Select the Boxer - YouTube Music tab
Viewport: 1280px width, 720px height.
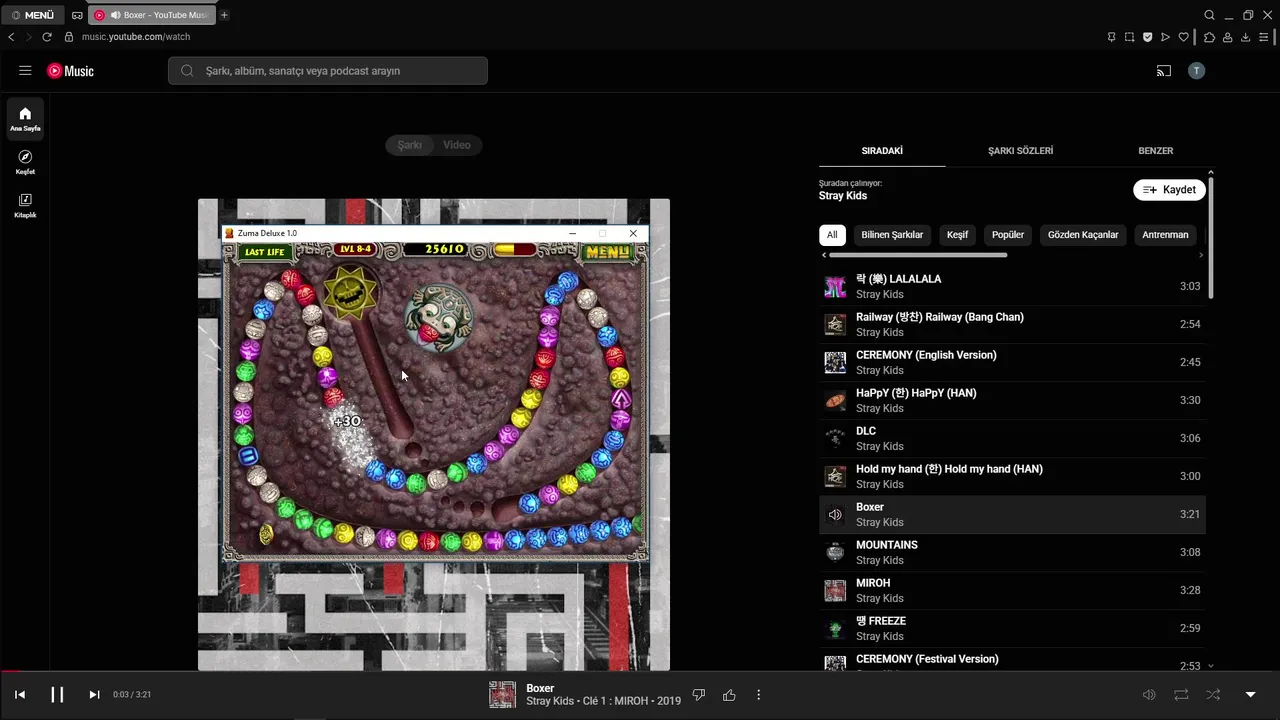pos(150,15)
